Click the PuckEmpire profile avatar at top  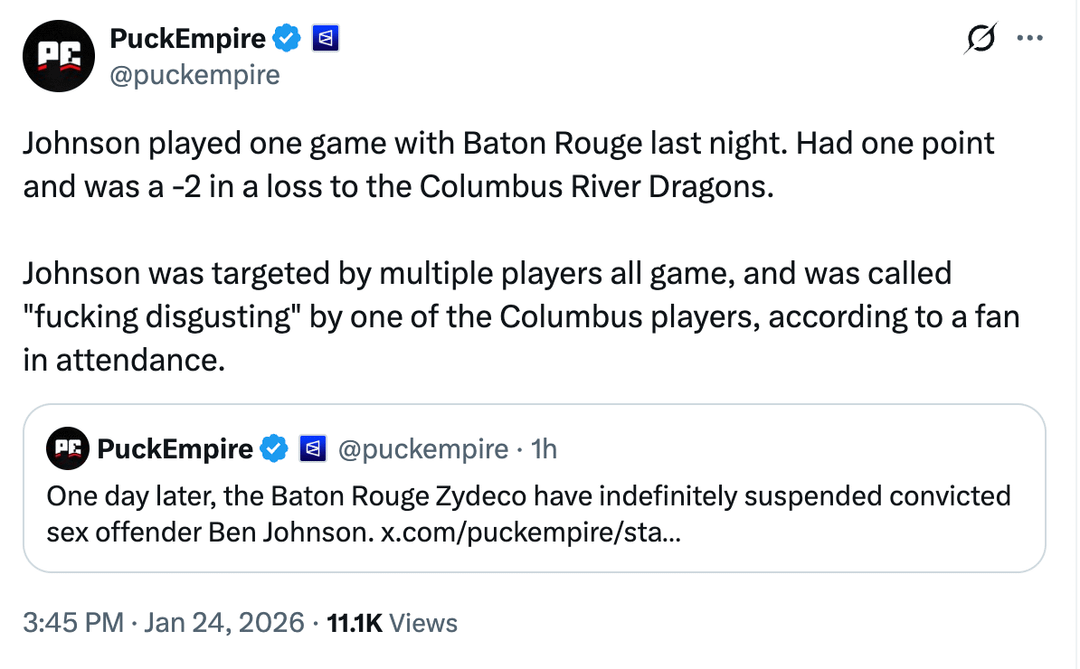[x=58, y=57]
